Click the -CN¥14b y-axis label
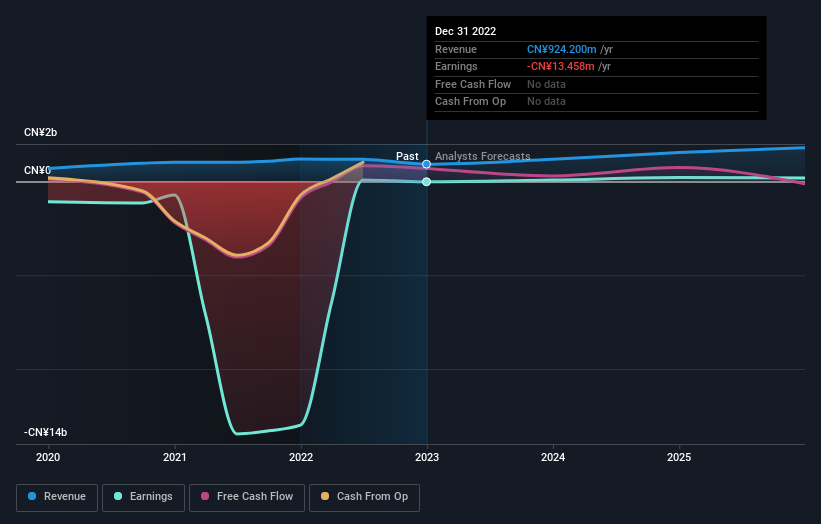821x524 pixels. click(45, 432)
